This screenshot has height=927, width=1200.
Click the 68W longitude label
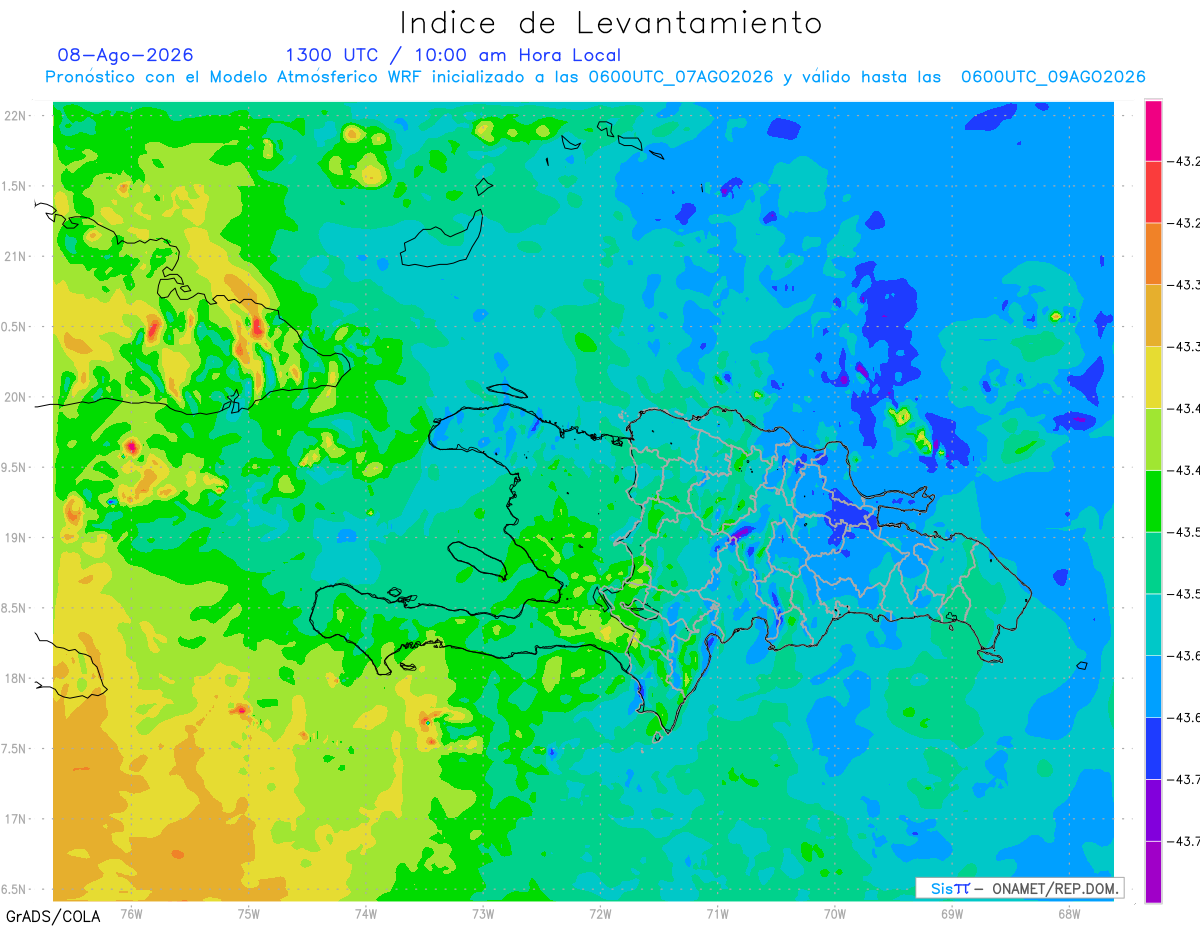[1069, 913]
